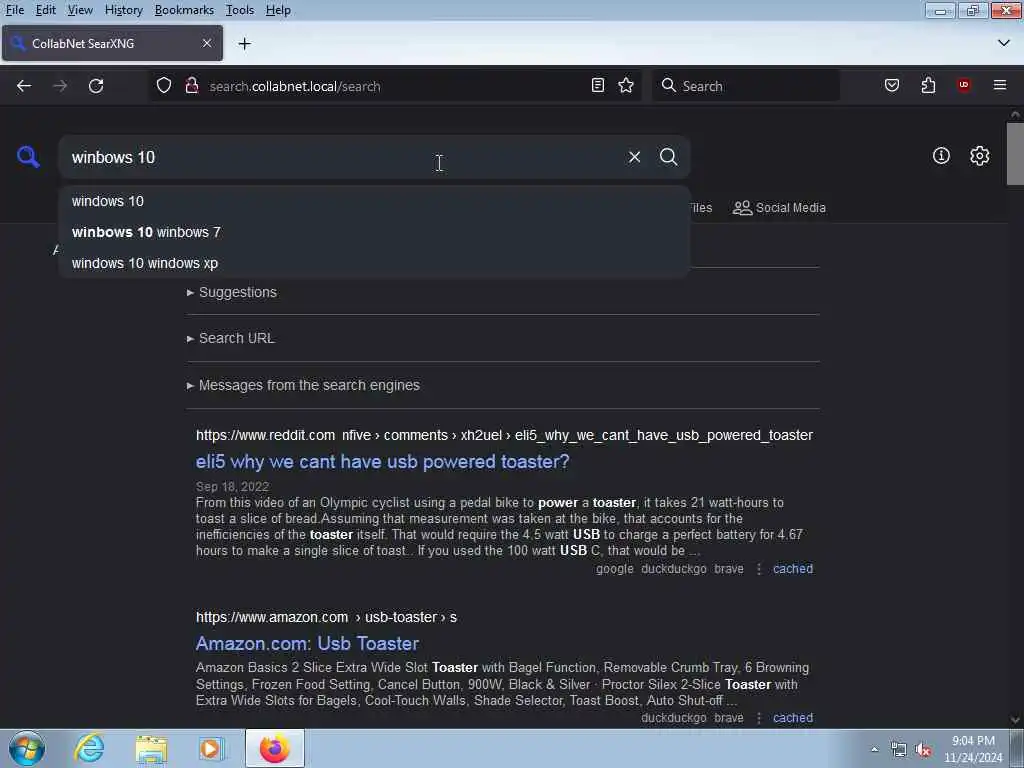This screenshot has width=1024, height=768.
Task: View site security lock info icon
Action: point(192,86)
